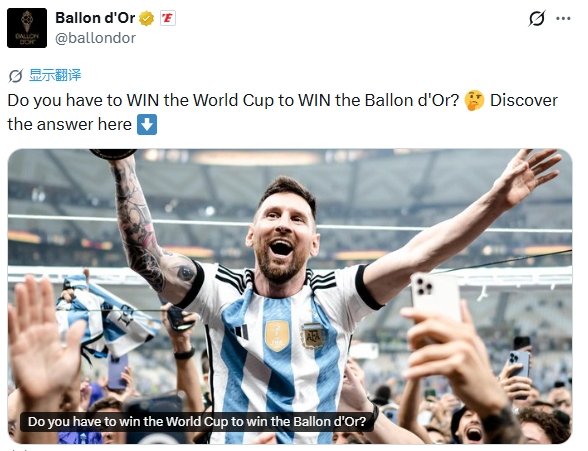
Task: Open the three-dot more options menu
Action: 563,18
